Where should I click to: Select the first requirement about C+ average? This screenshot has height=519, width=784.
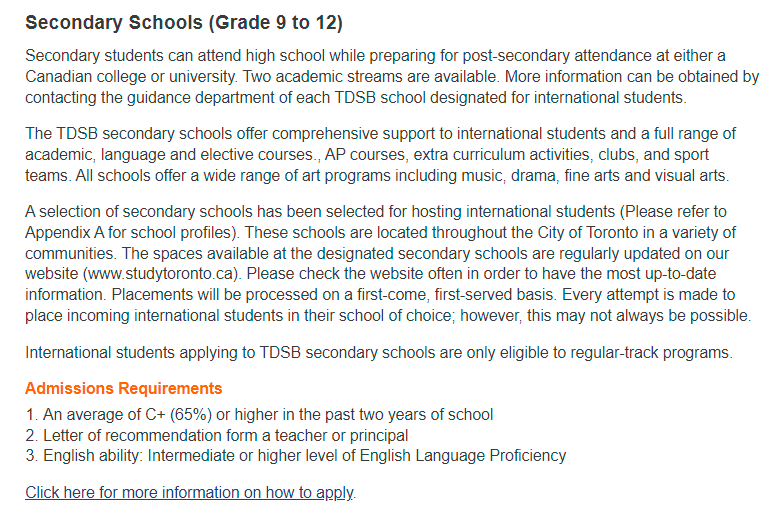point(259,414)
